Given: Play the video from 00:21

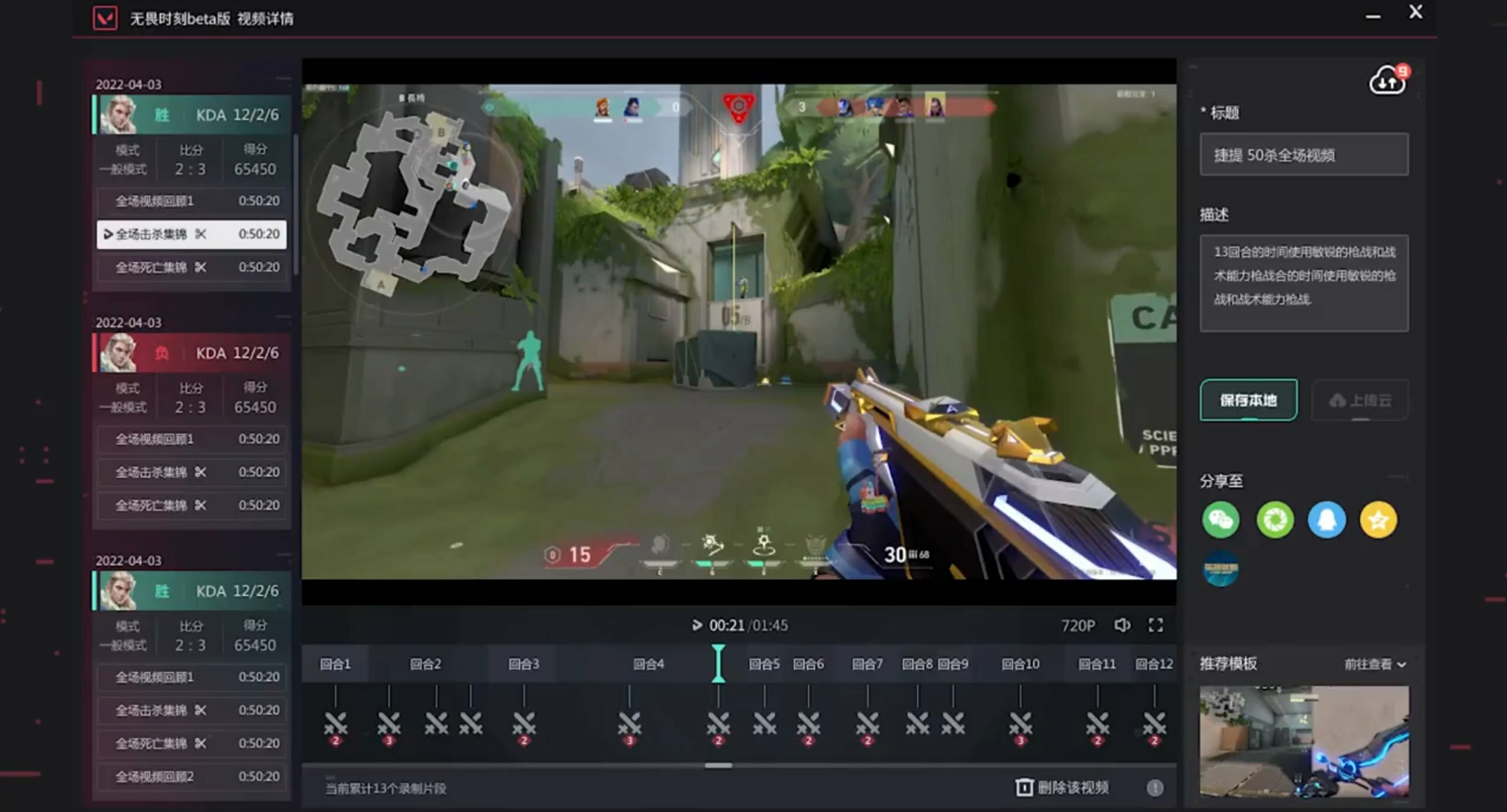Looking at the screenshot, I should click(x=696, y=625).
